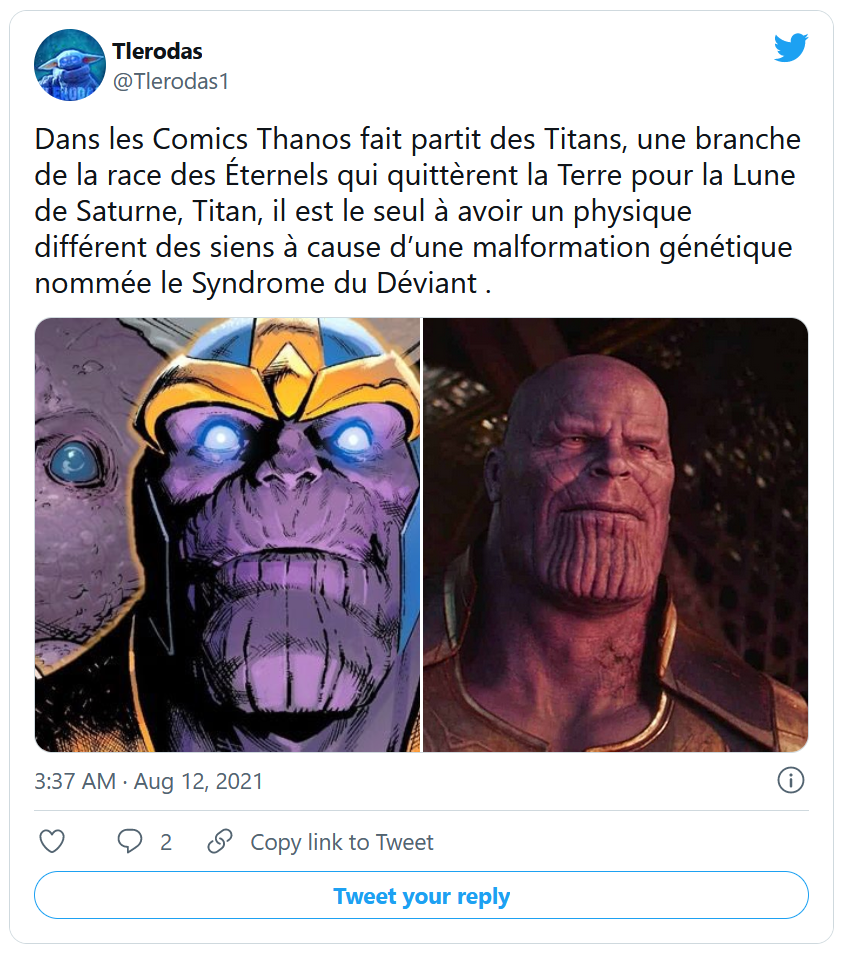Click the Tlerodas profile avatar
This screenshot has height=954, width=842.
(x=70, y=65)
